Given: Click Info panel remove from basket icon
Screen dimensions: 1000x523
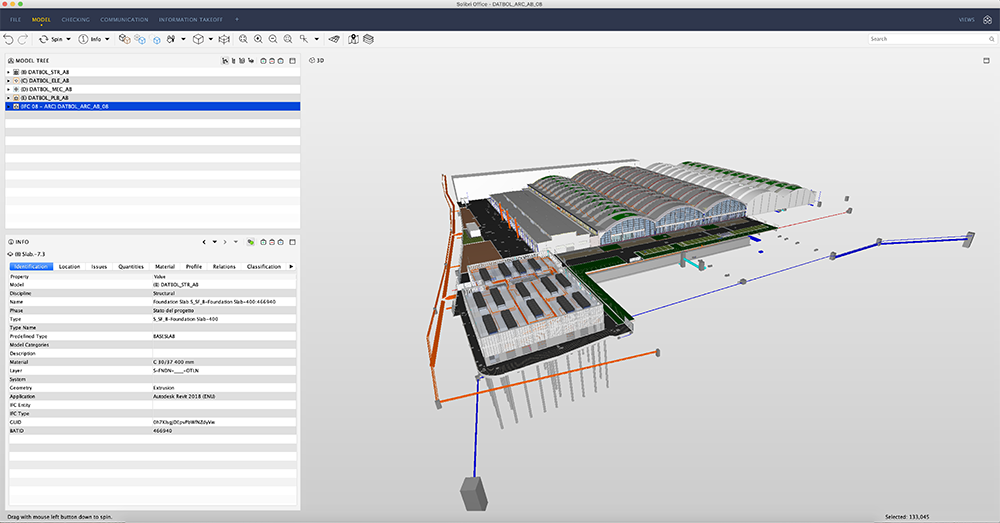Looking at the screenshot, I should (x=272, y=242).
